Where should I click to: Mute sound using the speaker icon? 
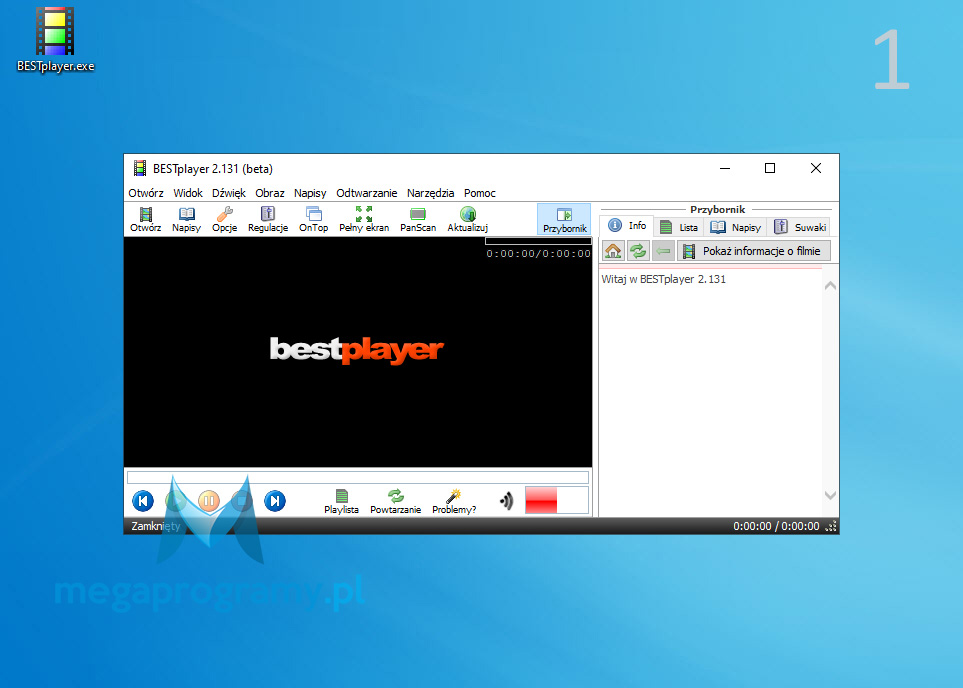507,501
